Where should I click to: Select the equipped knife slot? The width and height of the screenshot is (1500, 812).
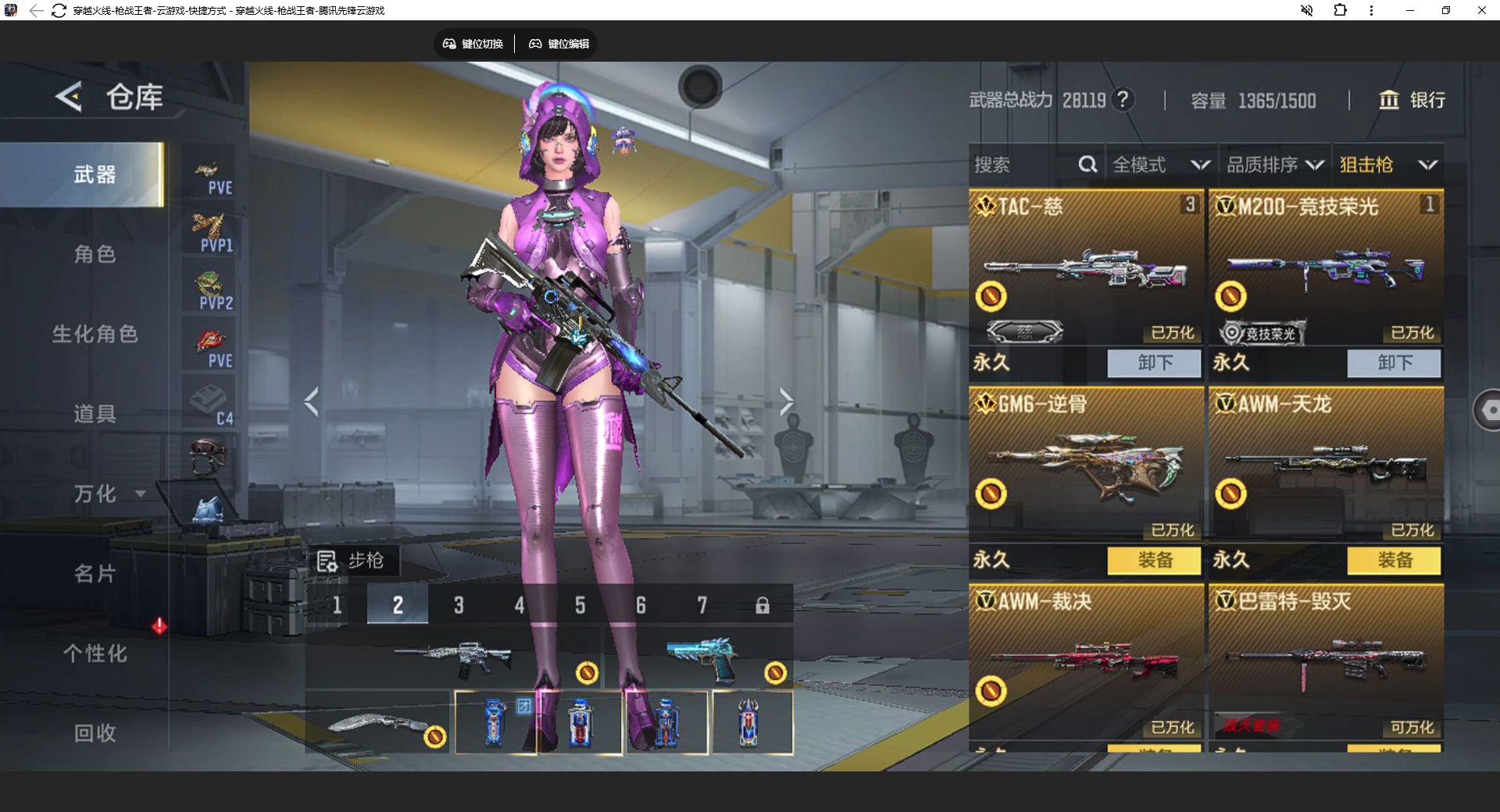(x=380, y=724)
